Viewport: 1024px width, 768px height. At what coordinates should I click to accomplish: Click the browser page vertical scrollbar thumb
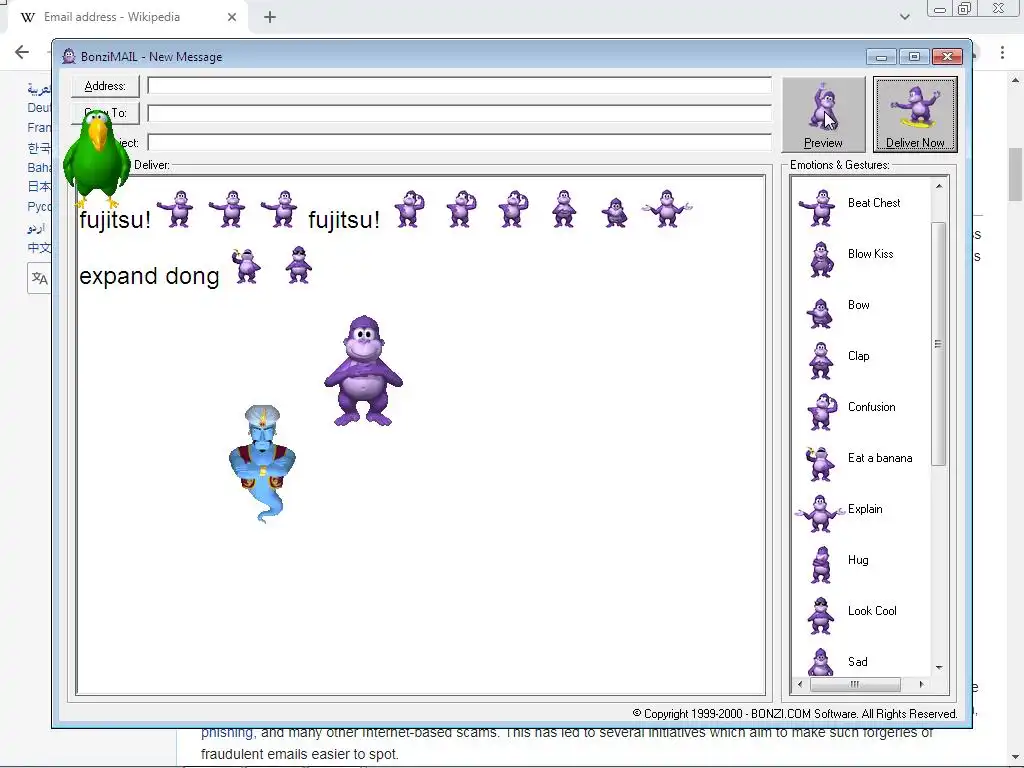(1014, 174)
